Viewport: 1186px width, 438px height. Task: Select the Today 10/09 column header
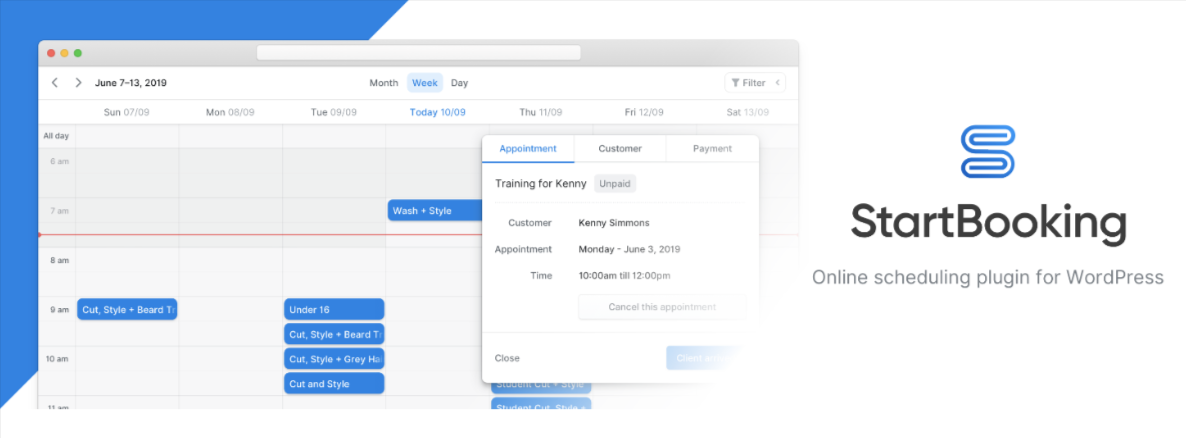[437, 112]
